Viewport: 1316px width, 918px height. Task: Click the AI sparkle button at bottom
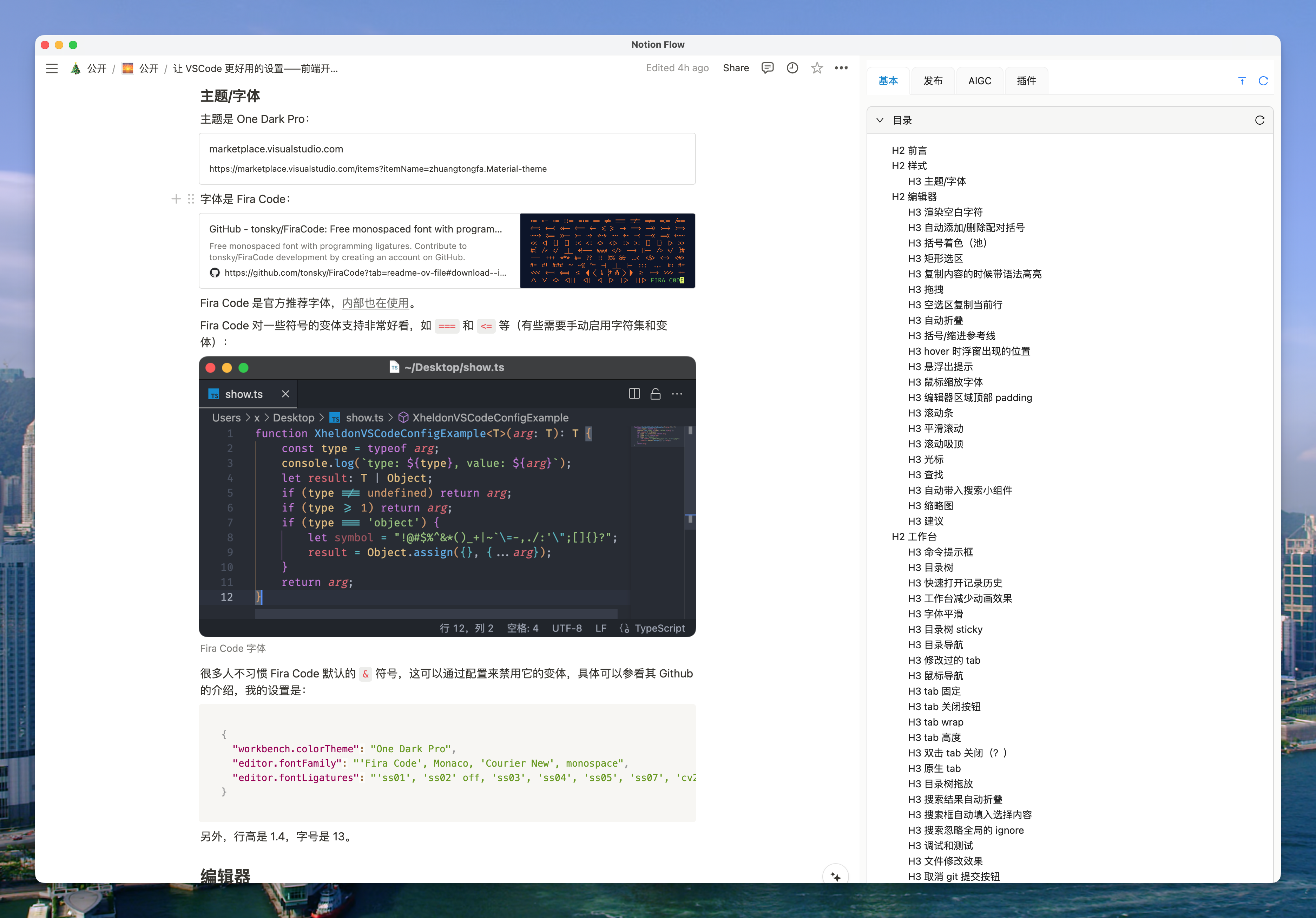[836, 877]
